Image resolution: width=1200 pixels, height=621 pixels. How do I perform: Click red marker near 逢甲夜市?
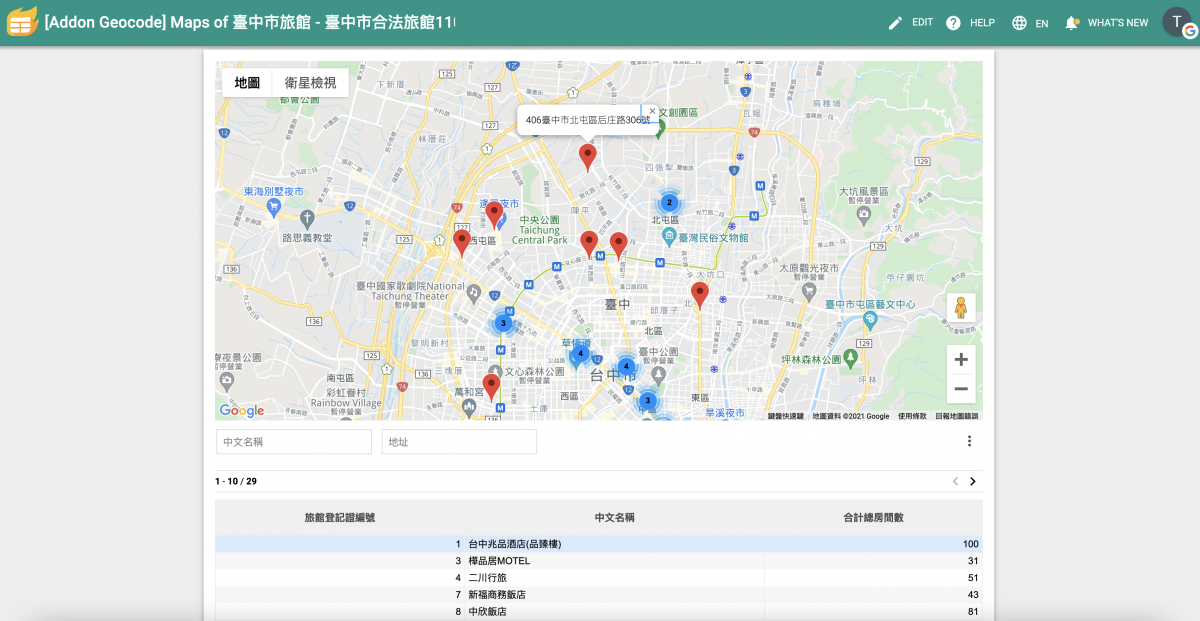(494, 213)
